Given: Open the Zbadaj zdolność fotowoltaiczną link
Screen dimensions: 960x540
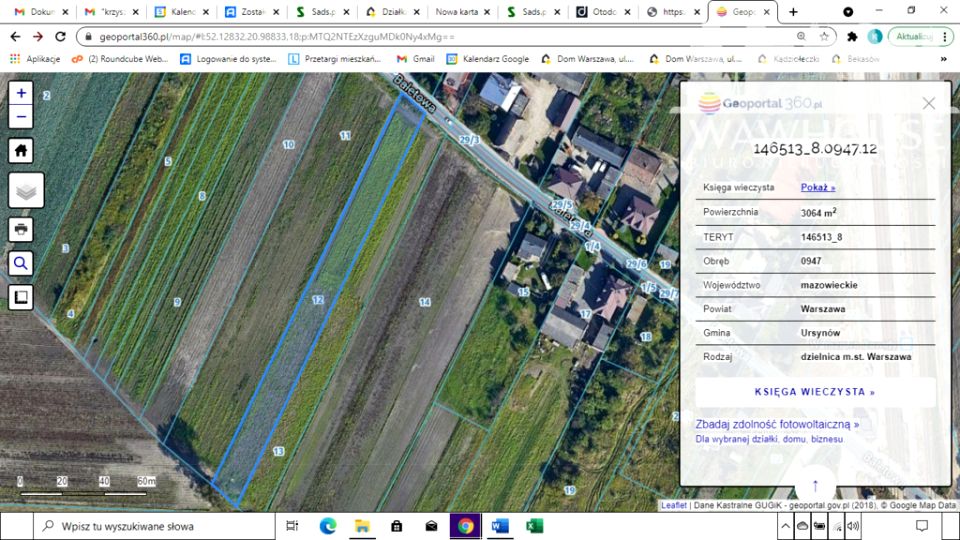Looking at the screenshot, I should [776, 424].
